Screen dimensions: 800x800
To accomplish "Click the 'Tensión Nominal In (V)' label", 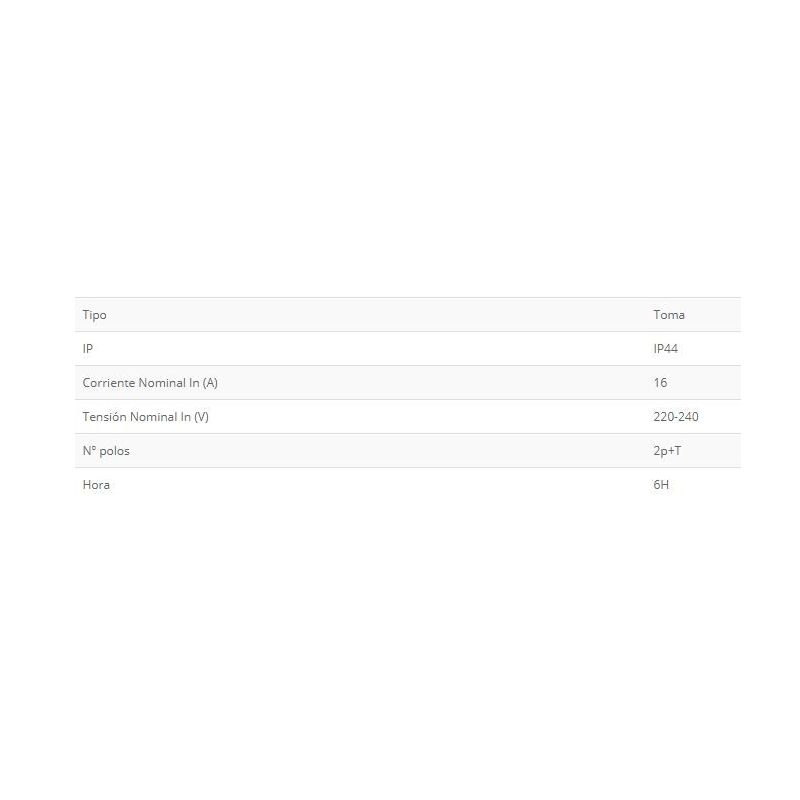I will point(146,417).
